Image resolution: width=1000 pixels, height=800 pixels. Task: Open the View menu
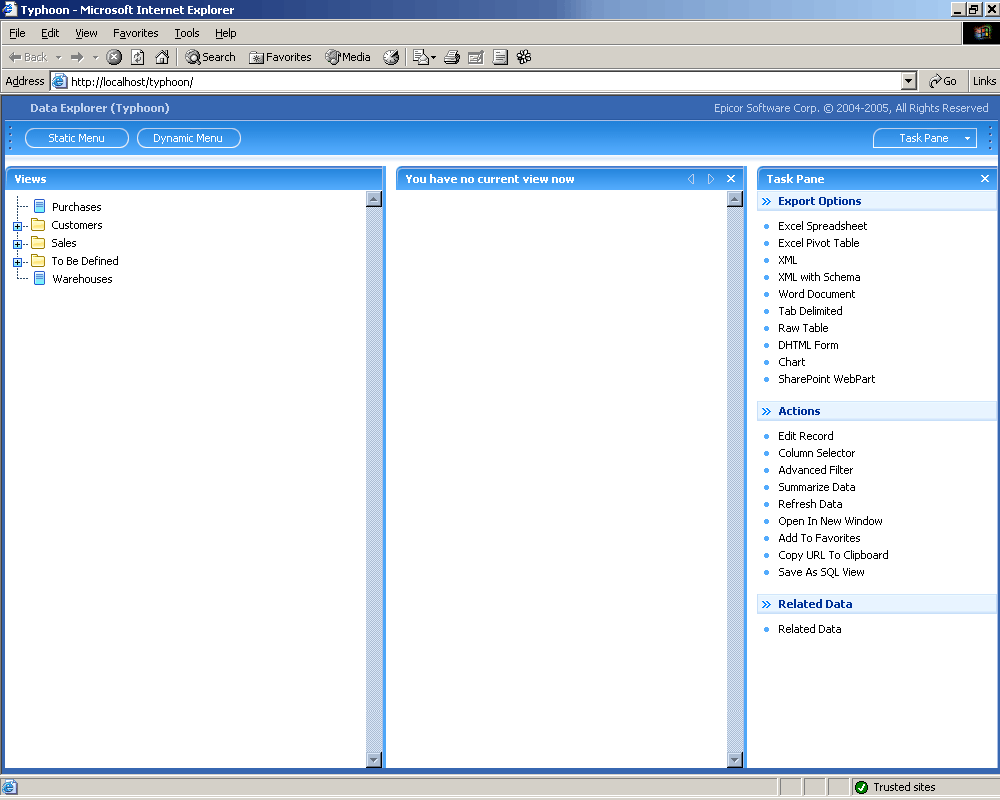click(x=86, y=33)
